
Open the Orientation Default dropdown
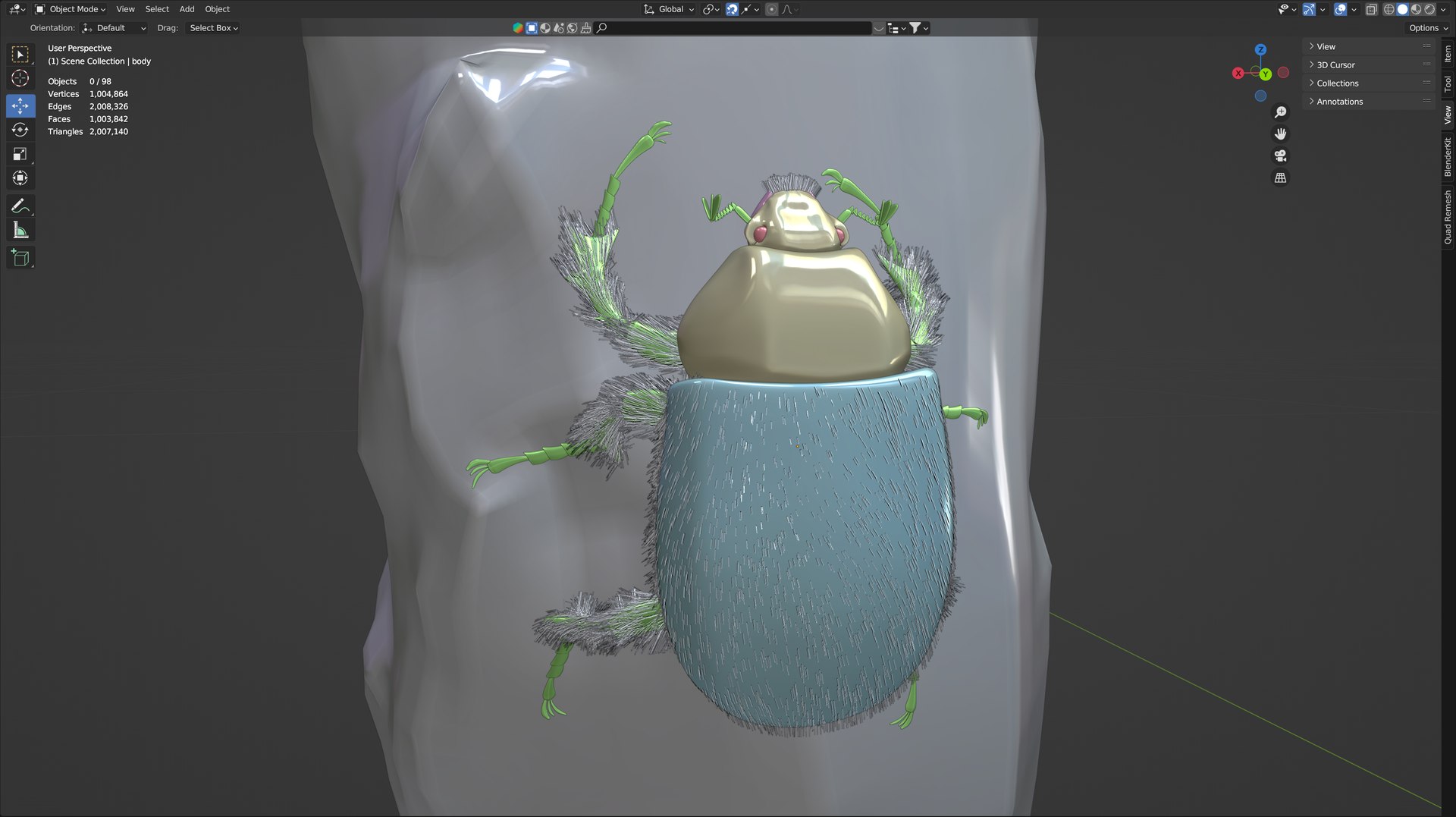[114, 28]
